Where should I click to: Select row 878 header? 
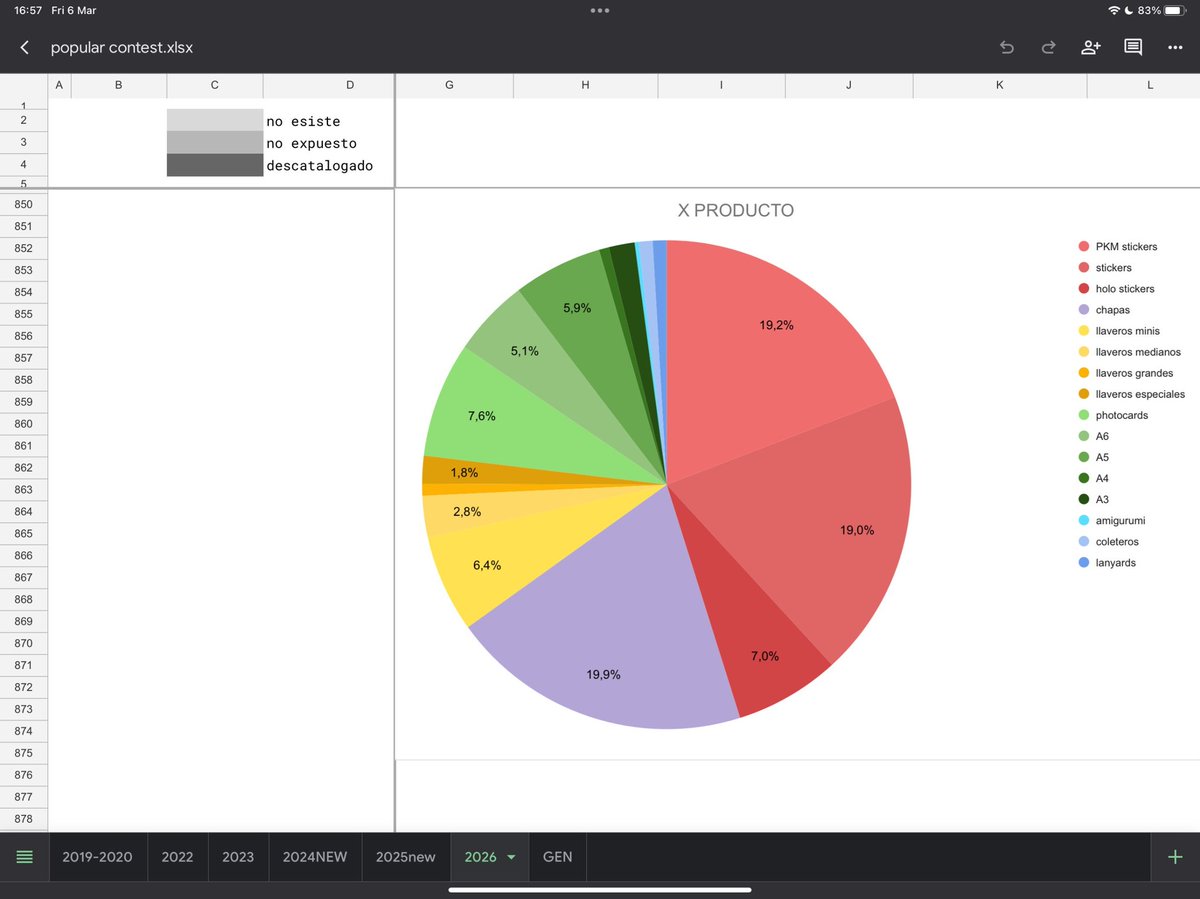pyautogui.click(x=24, y=819)
